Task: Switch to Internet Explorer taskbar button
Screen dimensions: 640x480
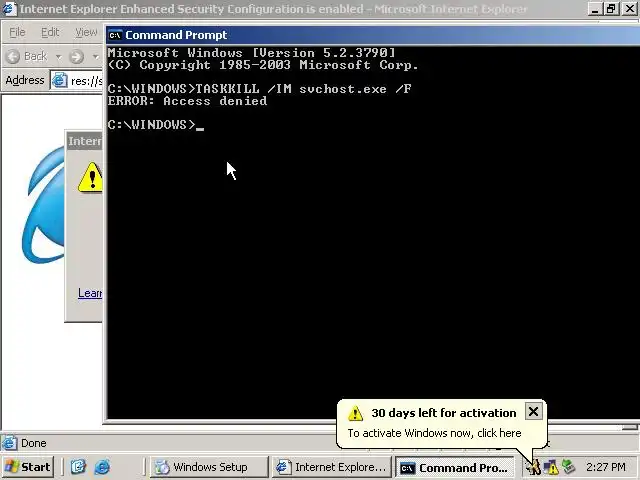Action: [x=331, y=467]
